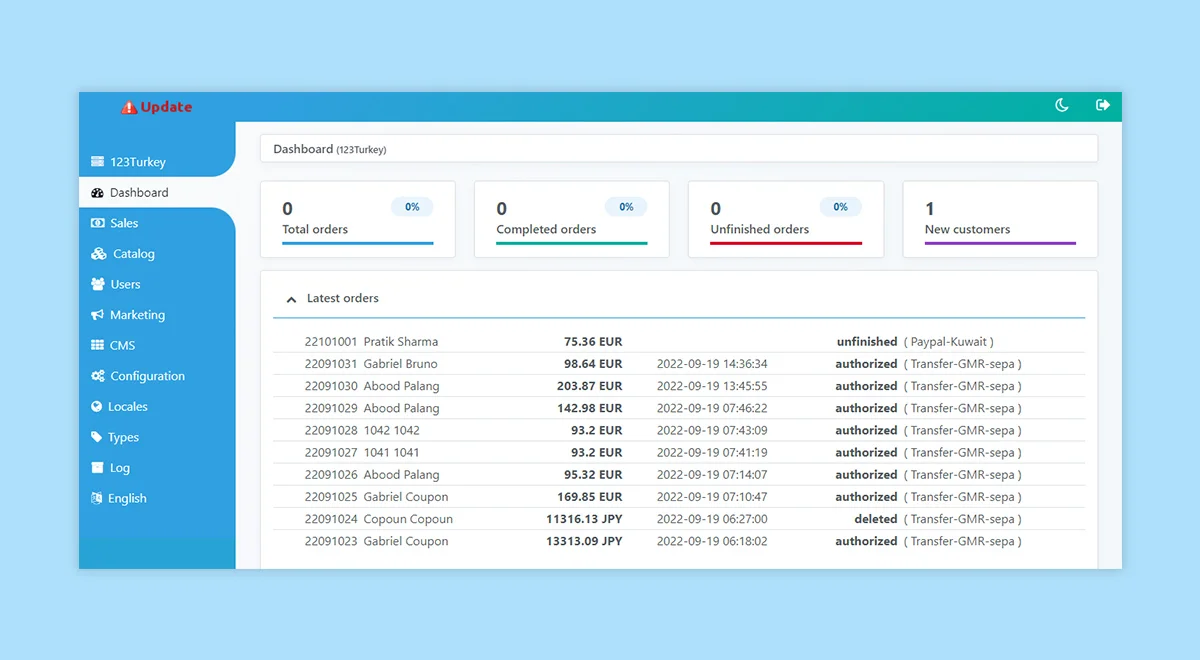This screenshot has height=660, width=1200.
Task: Collapse the Latest orders panel
Action: tap(290, 298)
